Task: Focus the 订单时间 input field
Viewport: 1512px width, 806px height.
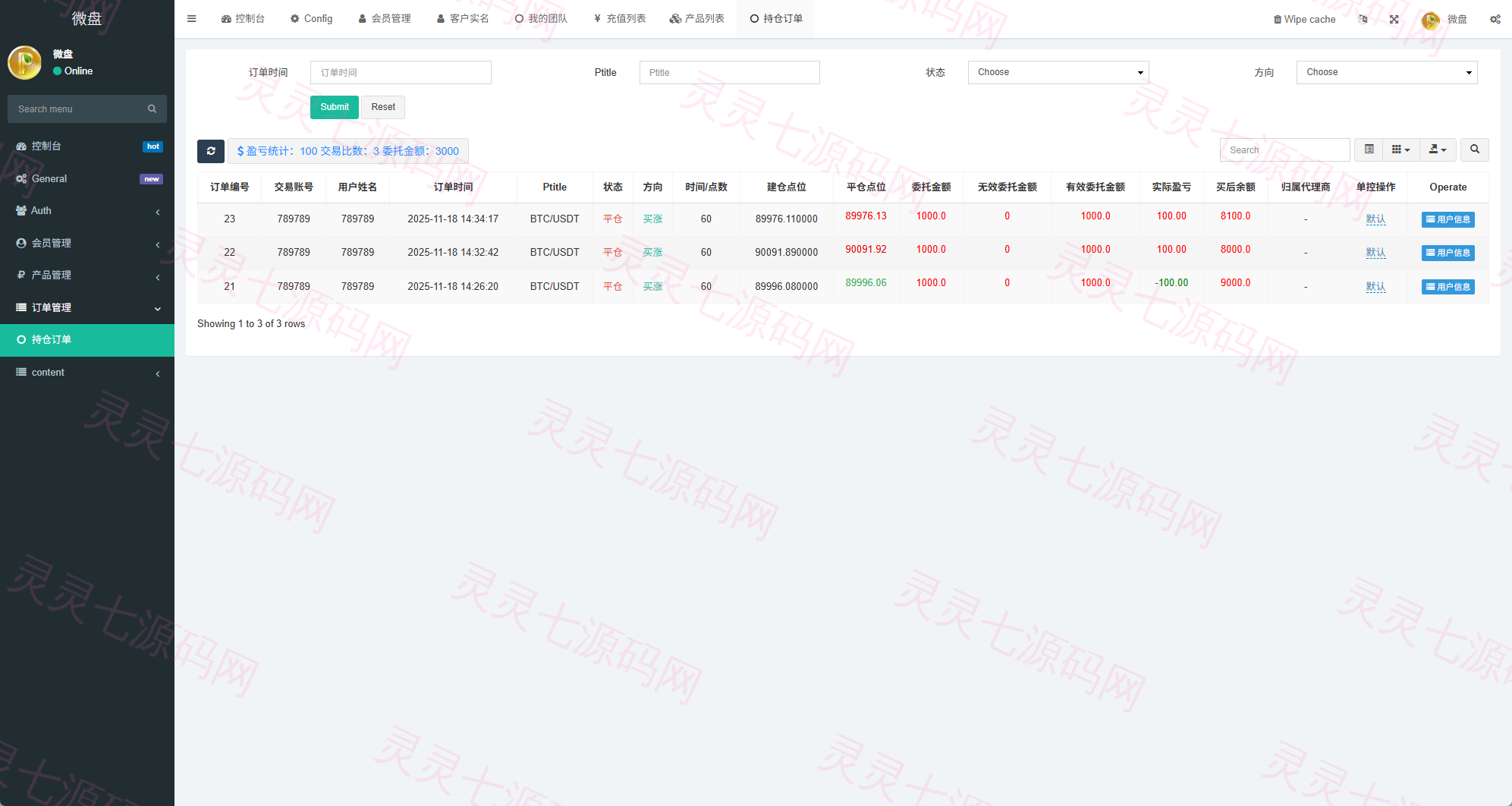Action: [401, 72]
